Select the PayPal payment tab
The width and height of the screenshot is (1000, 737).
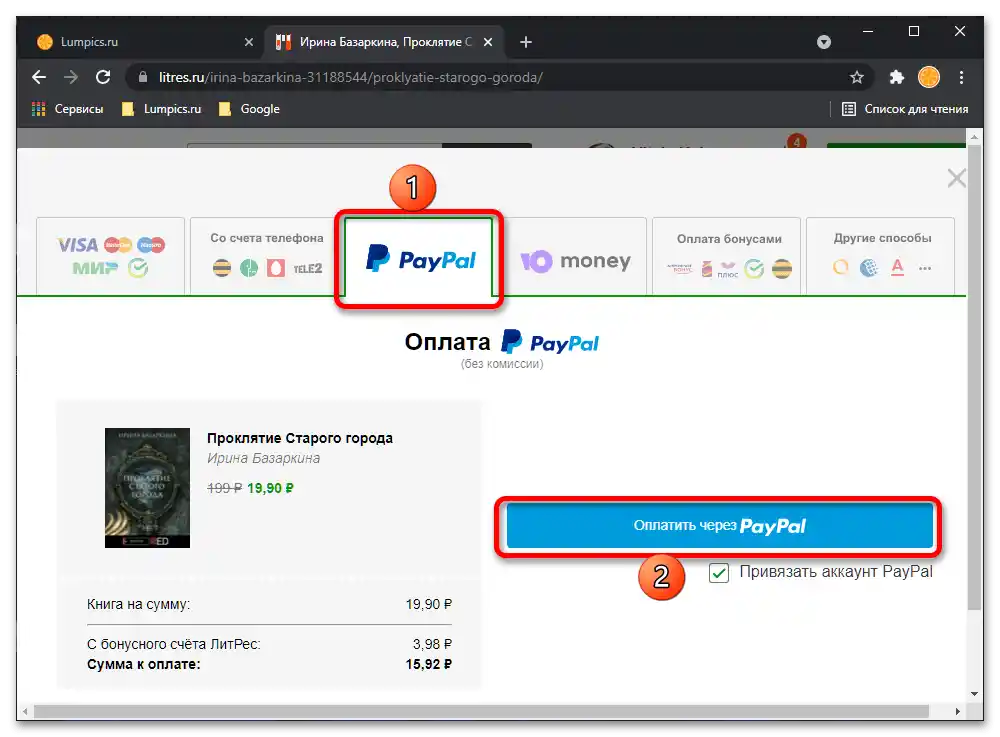click(419, 259)
